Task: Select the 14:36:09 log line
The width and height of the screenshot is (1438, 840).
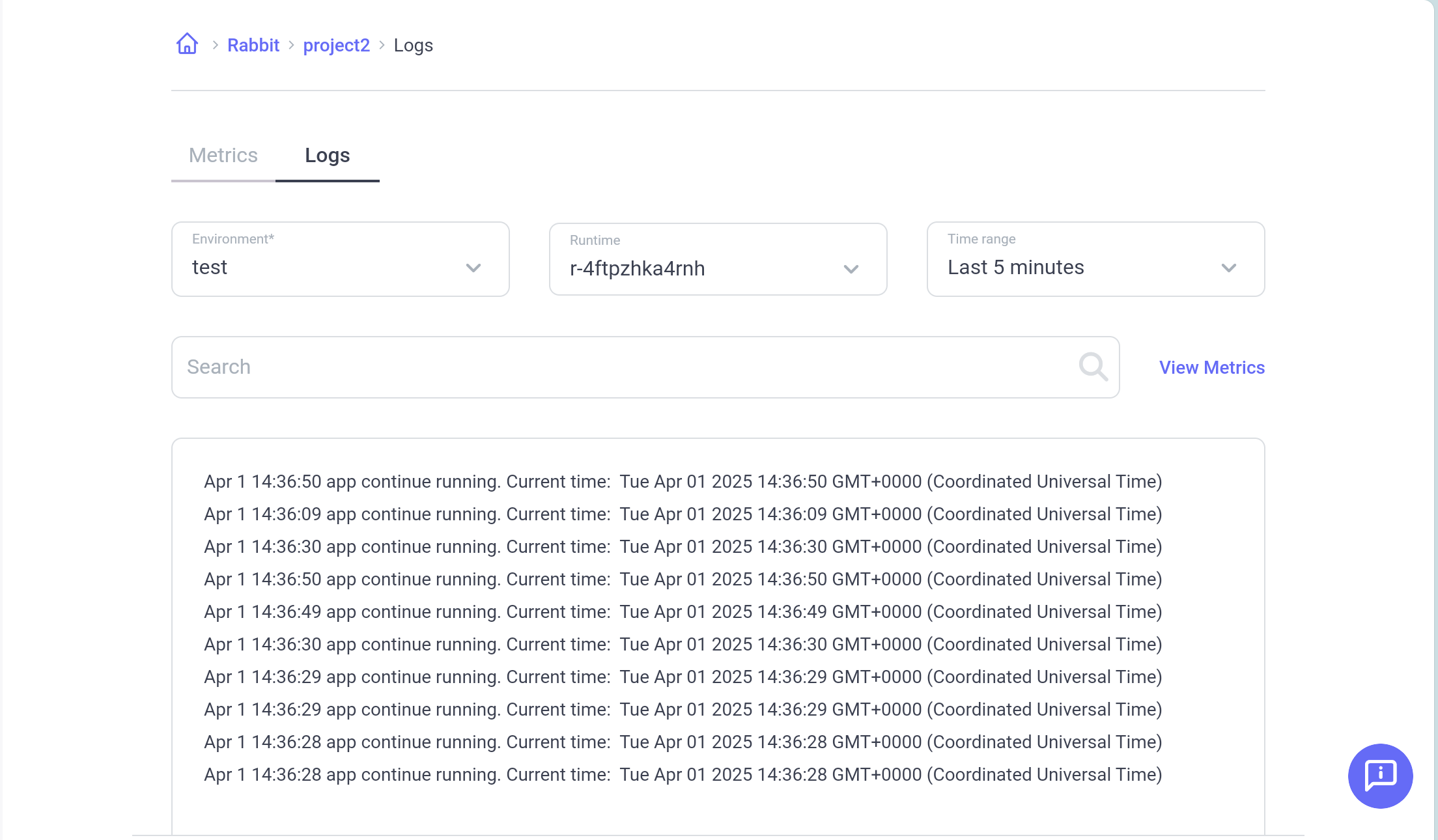Action: point(683,514)
